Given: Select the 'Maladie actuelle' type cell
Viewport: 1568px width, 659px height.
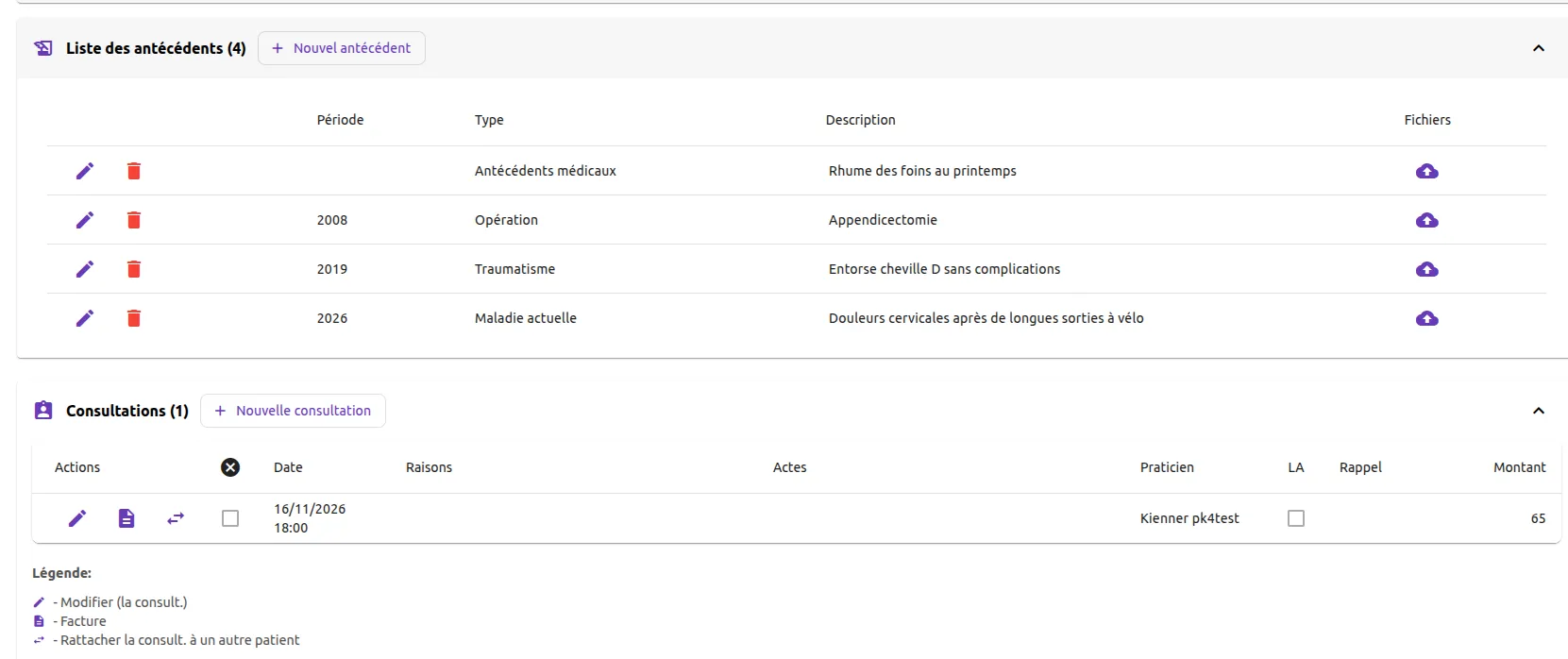Looking at the screenshot, I should click(x=526, y=318).
